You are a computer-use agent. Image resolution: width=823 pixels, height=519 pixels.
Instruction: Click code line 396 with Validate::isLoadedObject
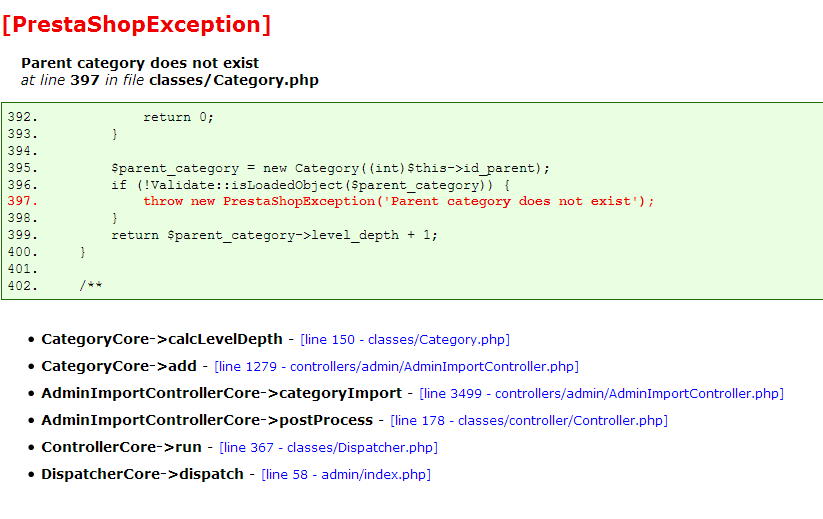310,185
